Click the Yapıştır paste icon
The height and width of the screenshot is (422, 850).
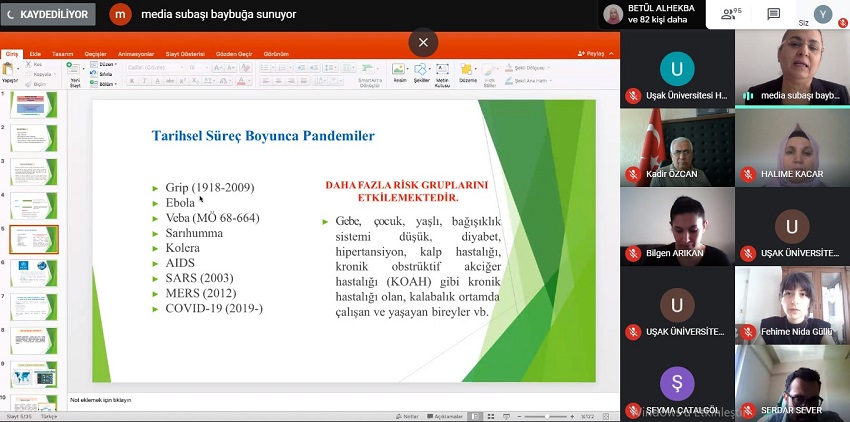(x=9, y=73)
